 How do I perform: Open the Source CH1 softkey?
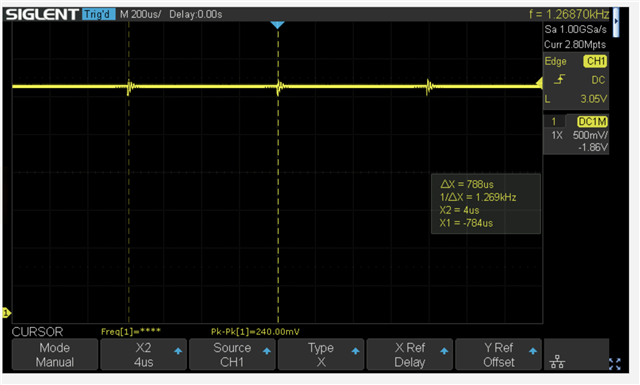point(232,354)
